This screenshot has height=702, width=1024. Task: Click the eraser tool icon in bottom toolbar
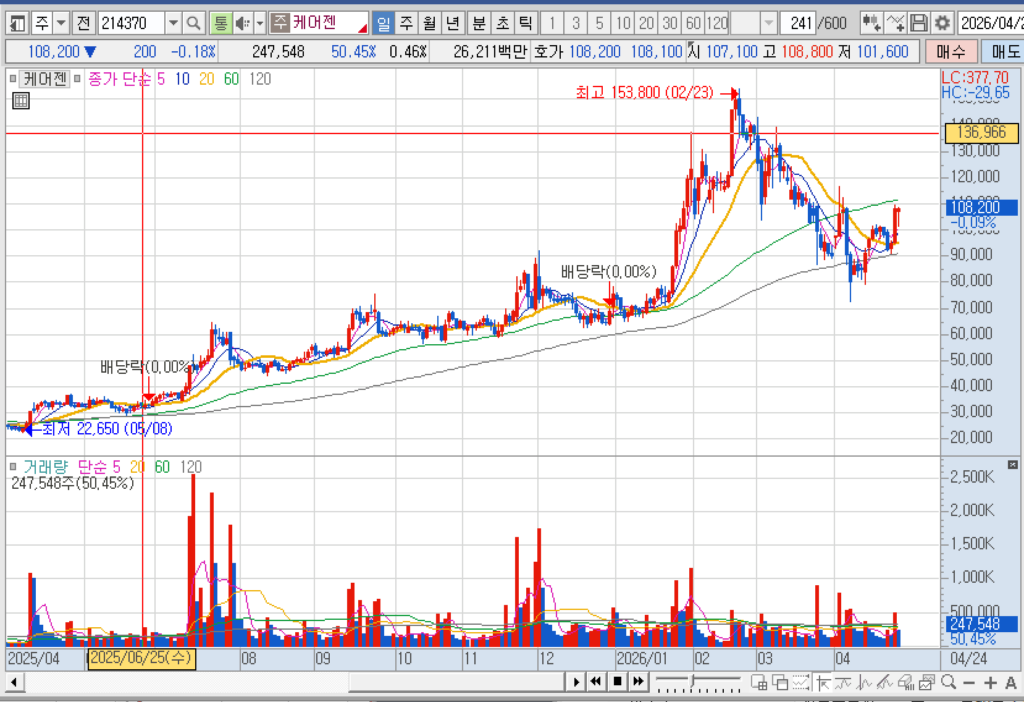click(906, 682)
